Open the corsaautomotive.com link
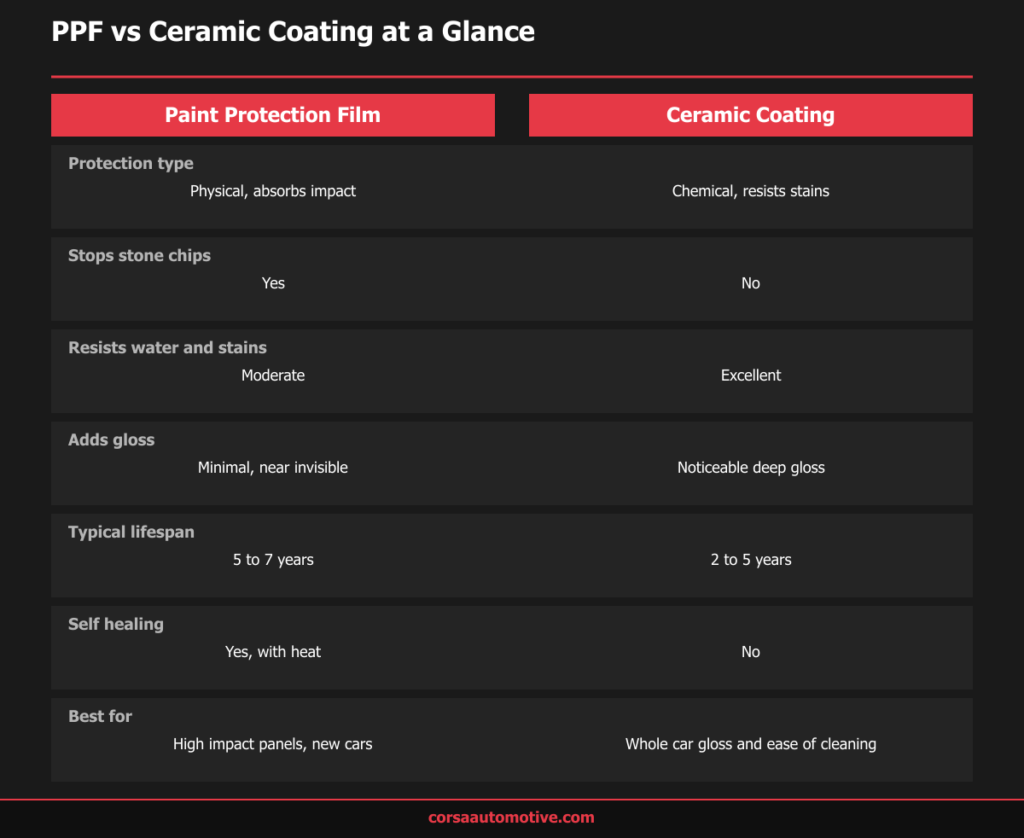 click(x=511, y=817)
